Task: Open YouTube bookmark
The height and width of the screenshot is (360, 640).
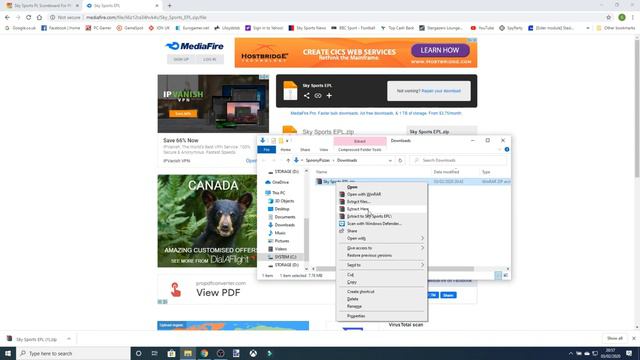Action: click(482, 28)
